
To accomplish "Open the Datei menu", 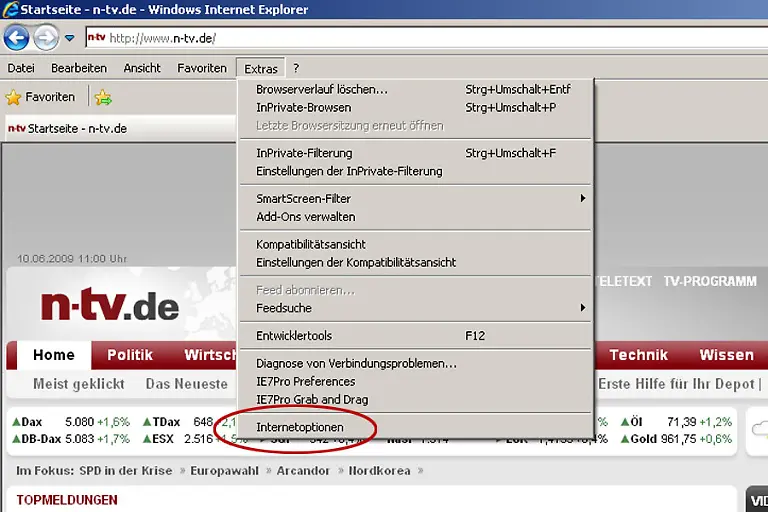I will click(21, 68).
